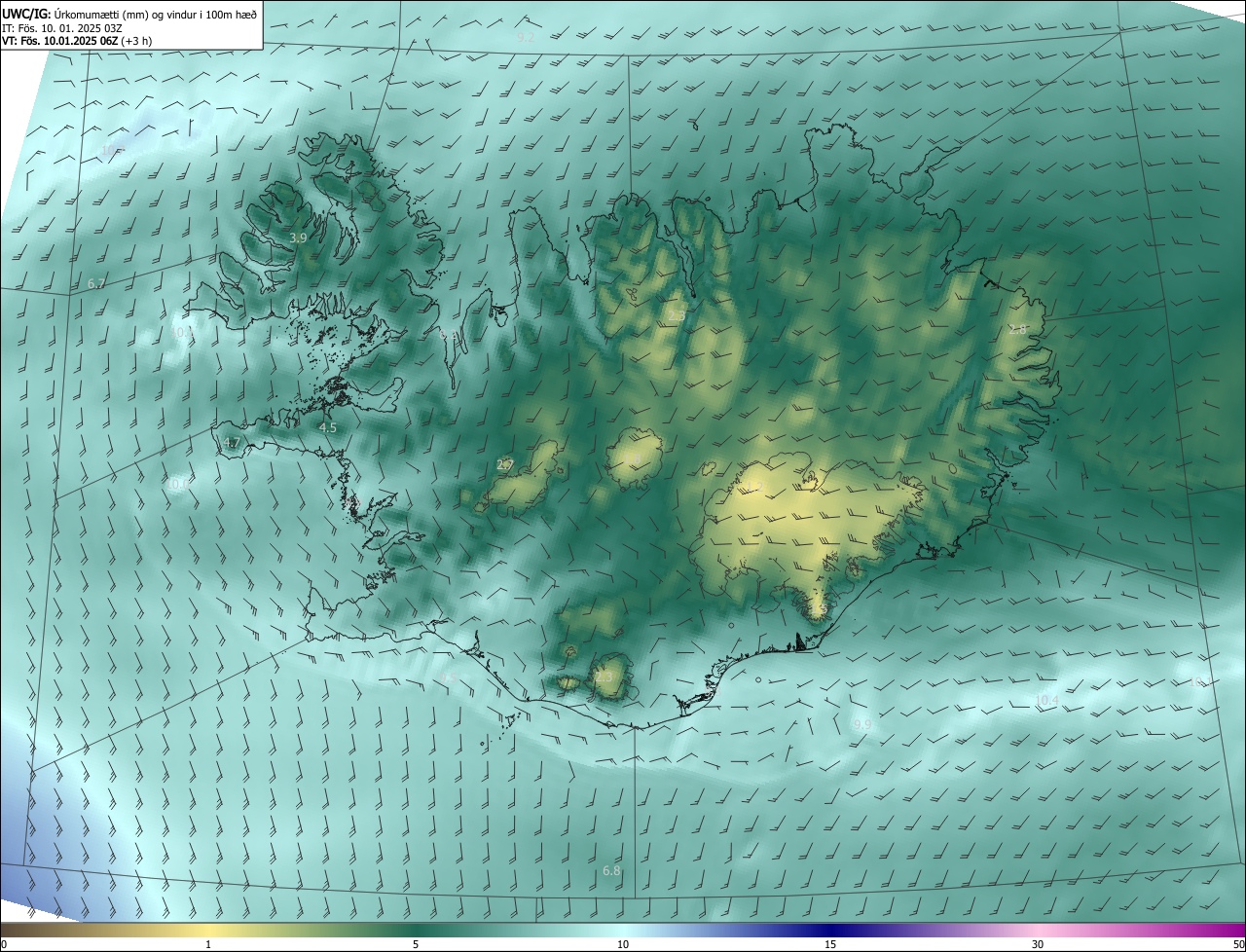
Task: Click the color scale label 50
Action: [1238, 944]
